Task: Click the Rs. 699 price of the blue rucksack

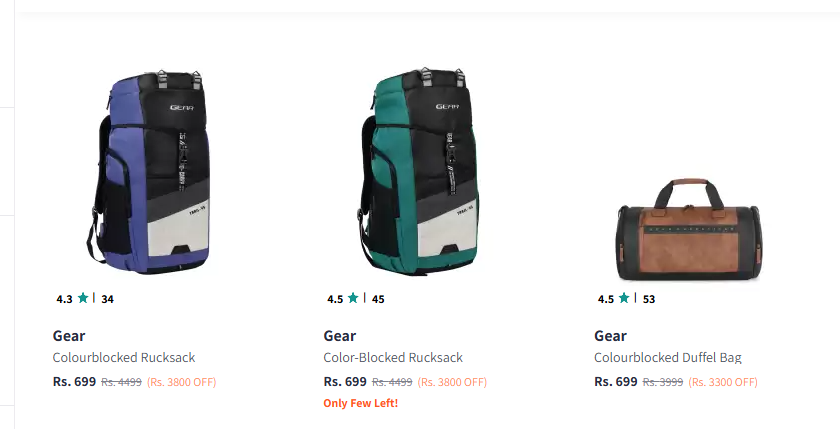Action: [x=74, y=381]
